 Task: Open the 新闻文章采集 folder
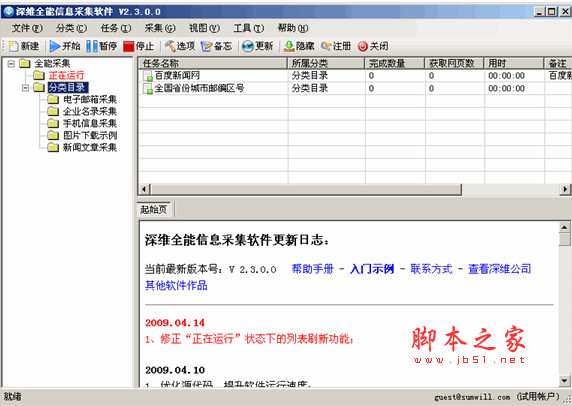coord(90,148)
